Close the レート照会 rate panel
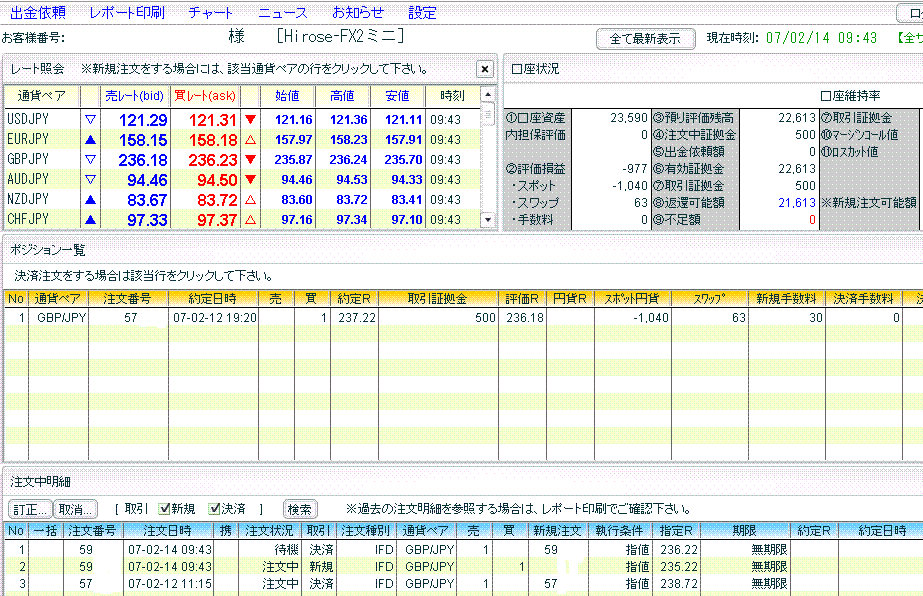The width and height of the screenshot is (923, 596). pos(484,69)
